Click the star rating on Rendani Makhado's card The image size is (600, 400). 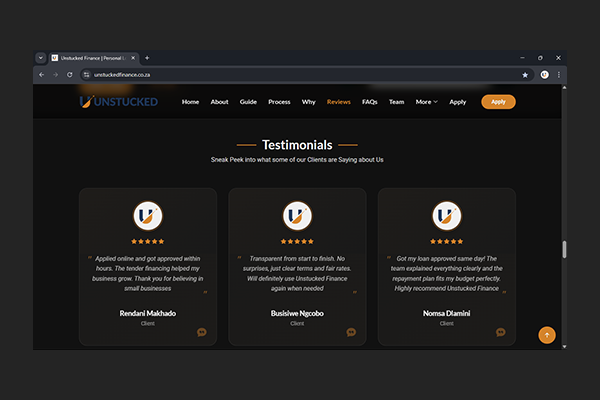point(148,242)
